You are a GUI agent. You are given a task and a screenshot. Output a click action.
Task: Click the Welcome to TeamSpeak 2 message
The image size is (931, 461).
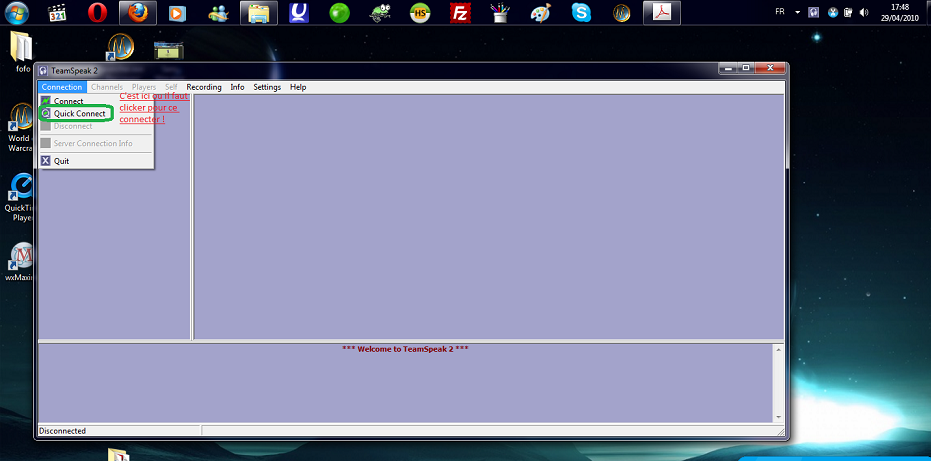point(406,349)
